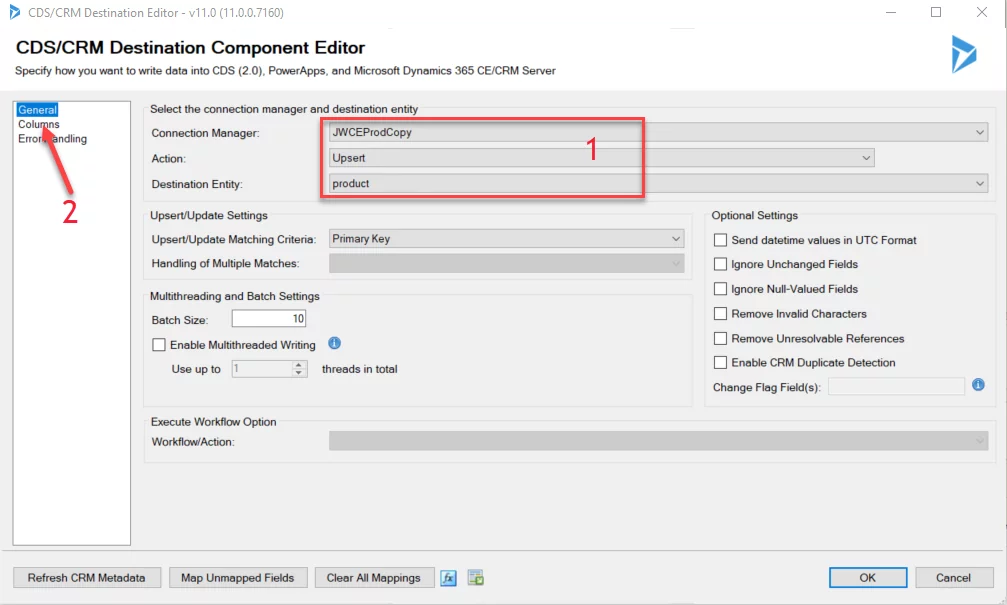Click the Upsert/Update Settings group title
Screen dimensions: 1007x605
209,216
